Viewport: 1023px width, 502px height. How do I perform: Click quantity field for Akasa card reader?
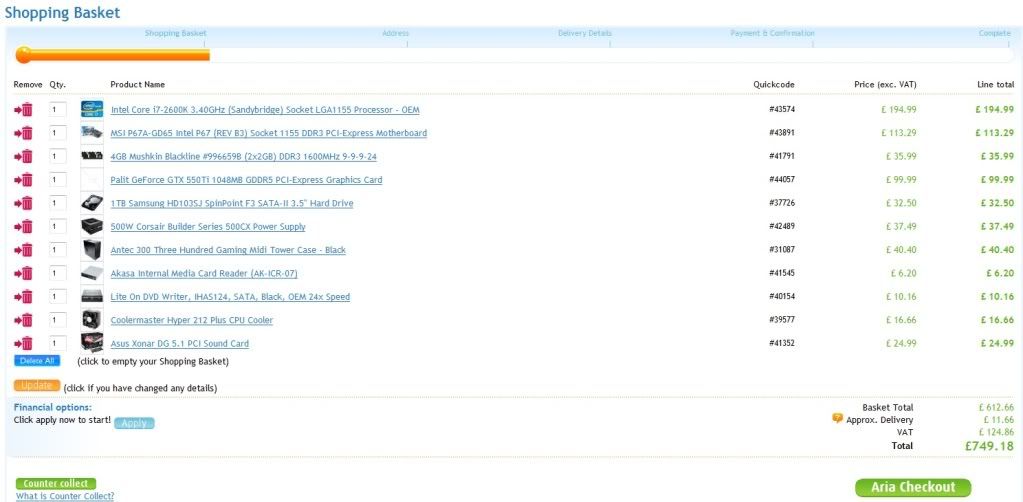click(x=57, y=273)
